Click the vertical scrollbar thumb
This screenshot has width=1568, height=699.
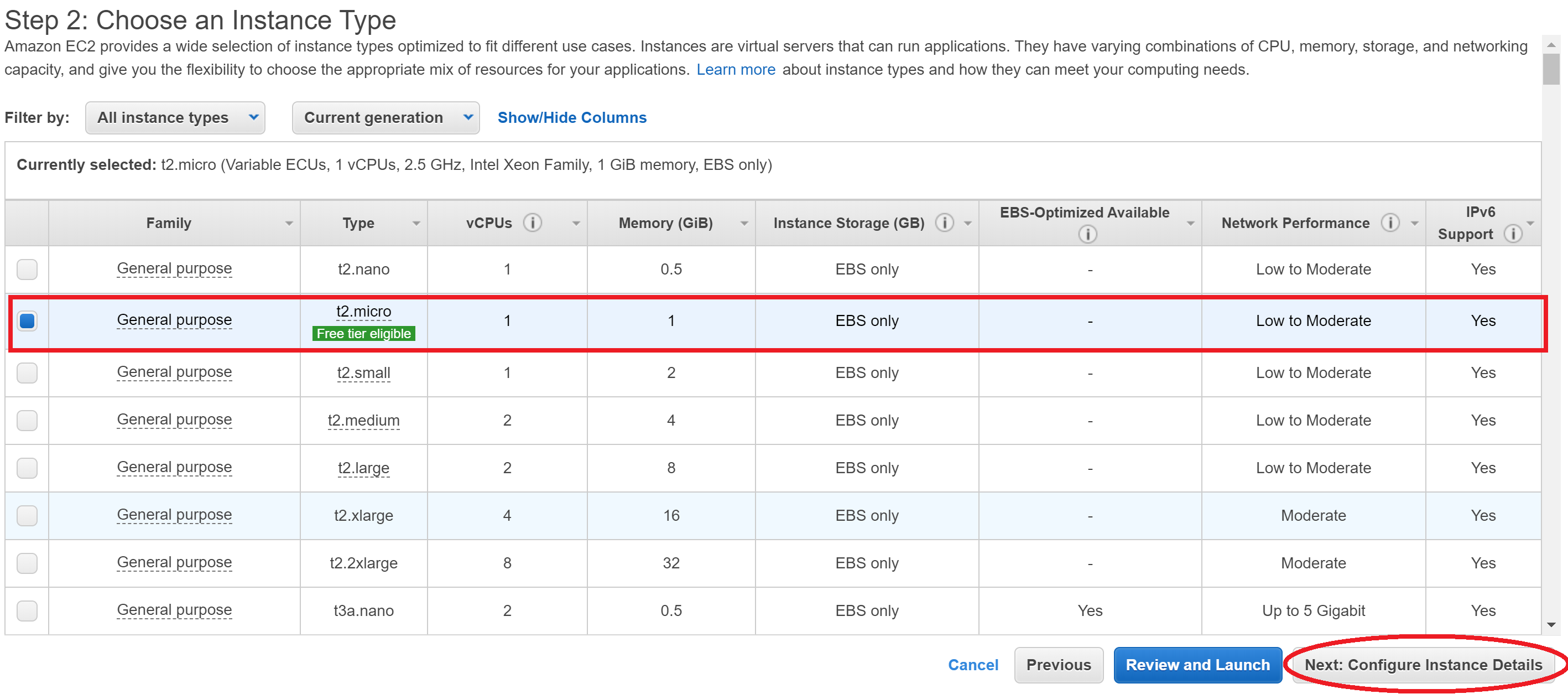[1551, 69]
